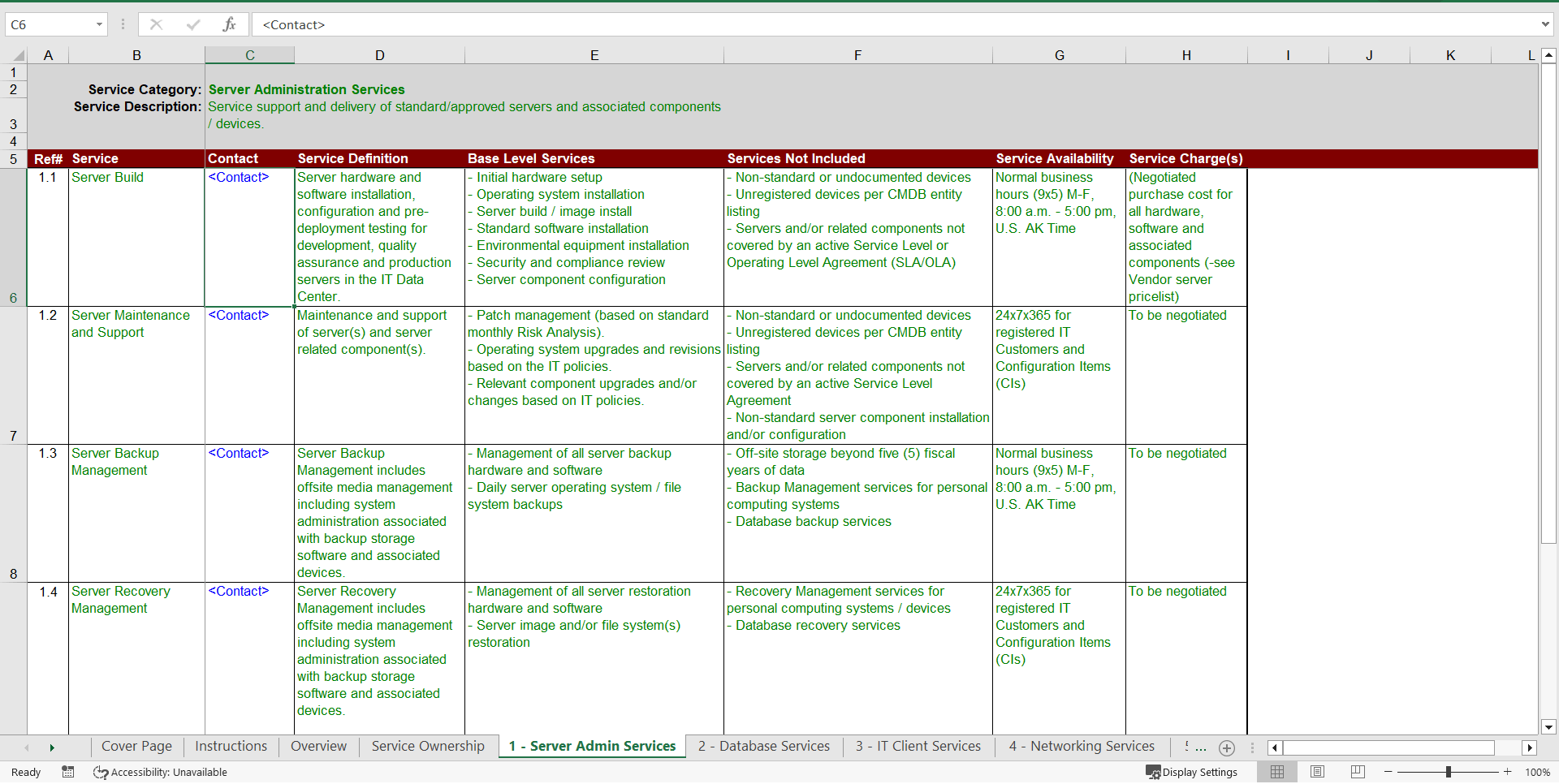Click into the formula bar input
The width and height of the screenshot is (1559, 784).
click(893, 24)
